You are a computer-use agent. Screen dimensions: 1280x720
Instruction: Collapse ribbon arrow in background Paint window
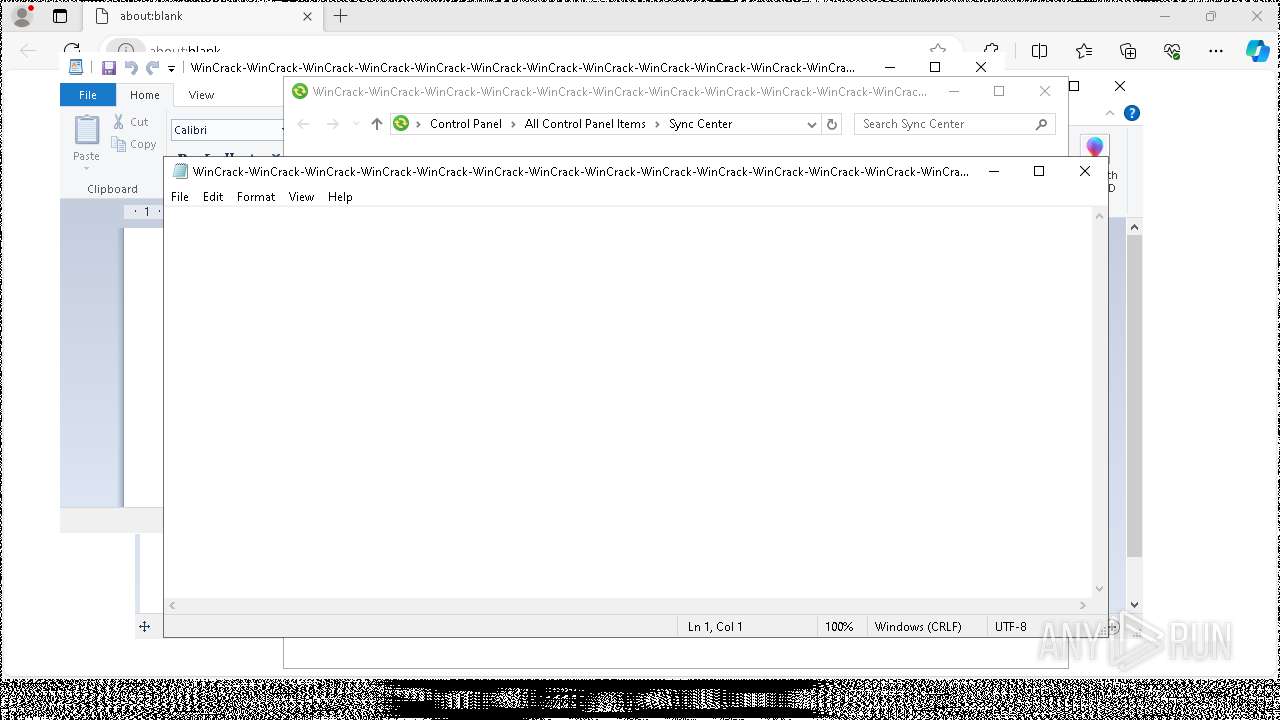pos(1110,113)
